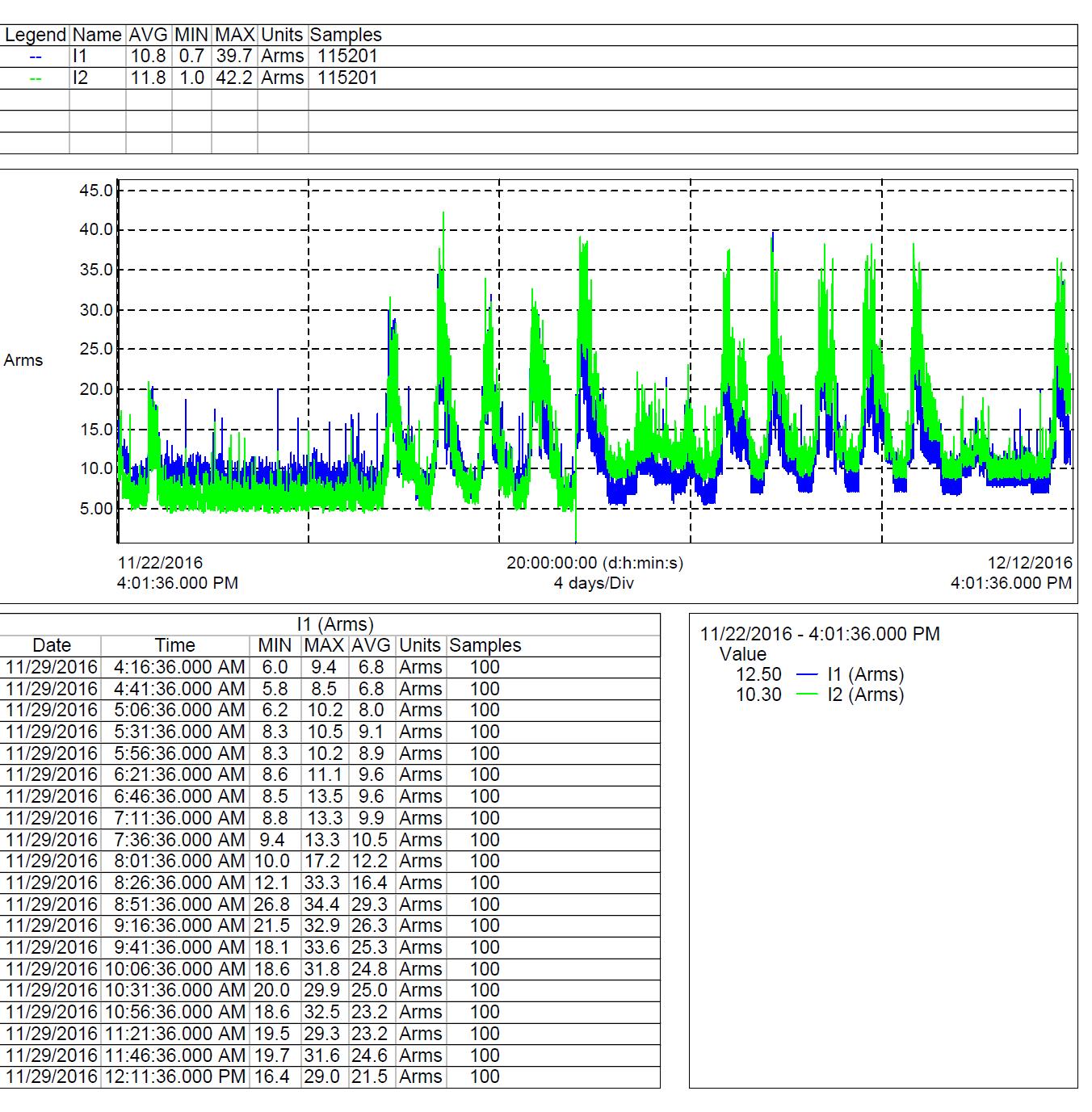This screenshot has width=1092, height=1112.
Task: Click the chart end date 12/12/2016 label
Action: 1030,563
